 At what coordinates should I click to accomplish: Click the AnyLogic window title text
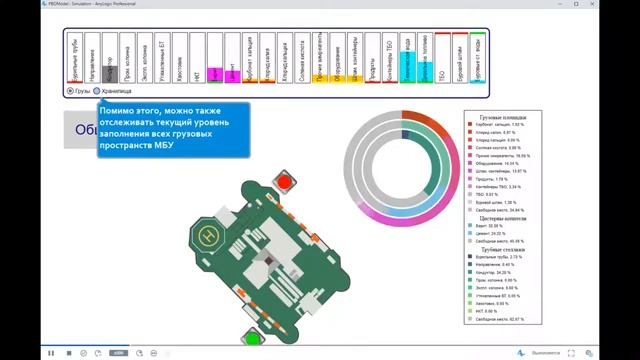[x=91, y=4]
